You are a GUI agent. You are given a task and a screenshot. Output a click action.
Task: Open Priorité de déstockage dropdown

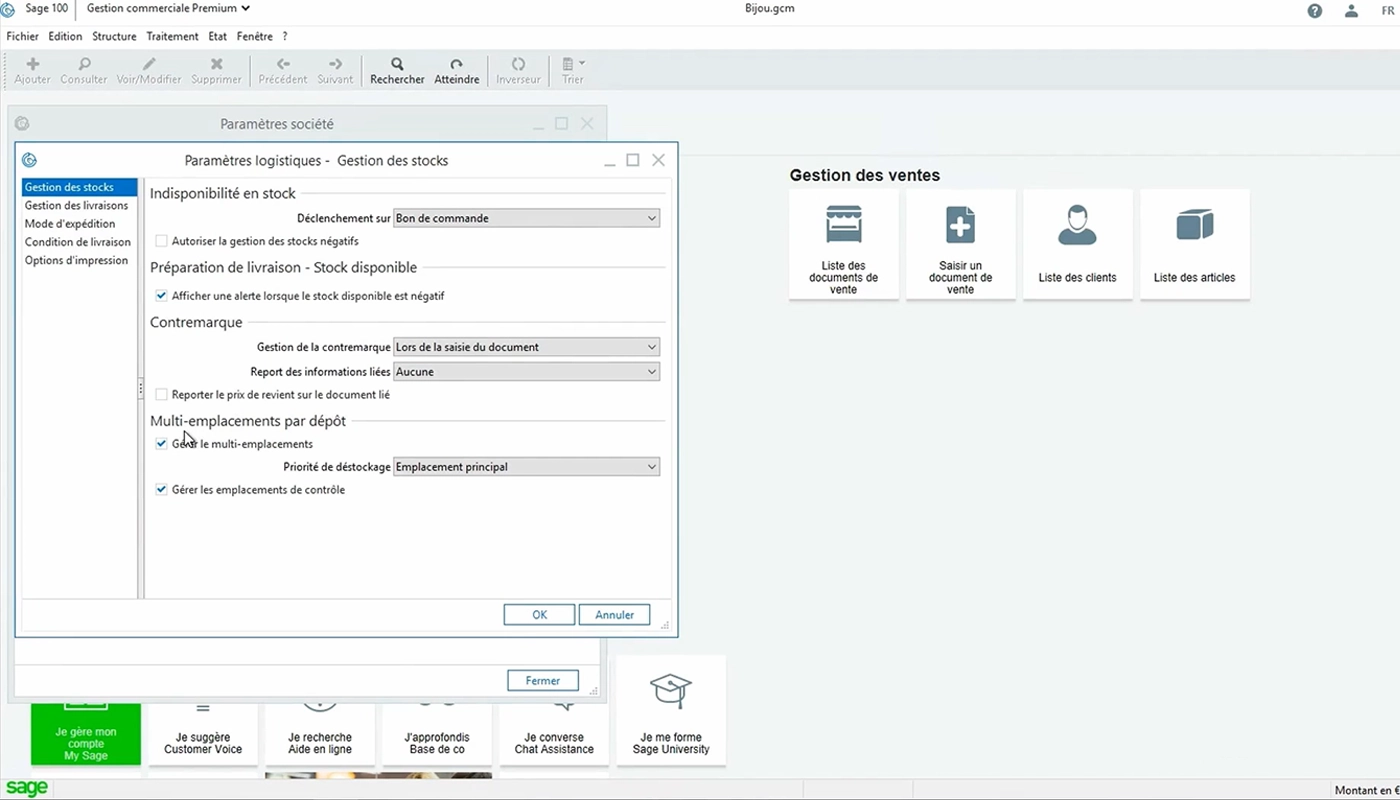click(x=527, y=467)
